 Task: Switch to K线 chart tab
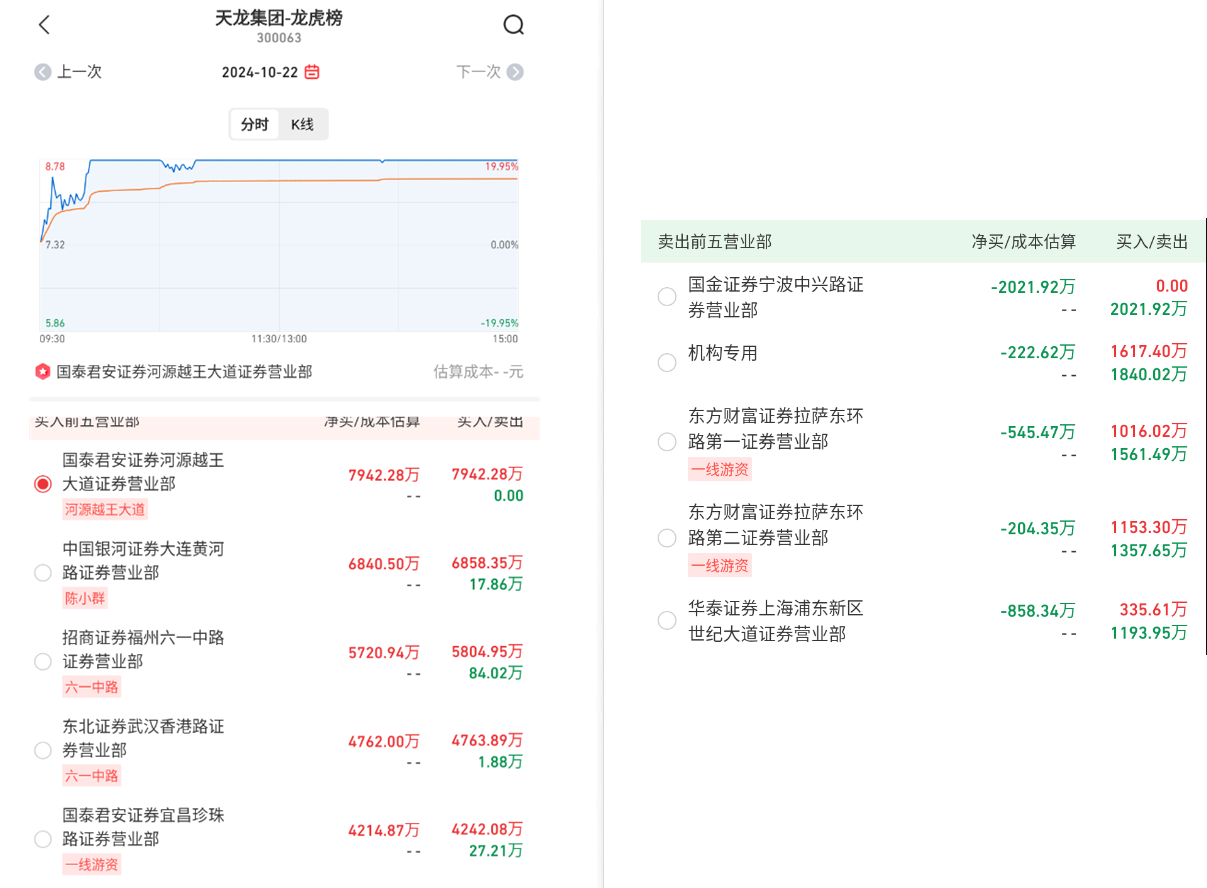point(302,124)
